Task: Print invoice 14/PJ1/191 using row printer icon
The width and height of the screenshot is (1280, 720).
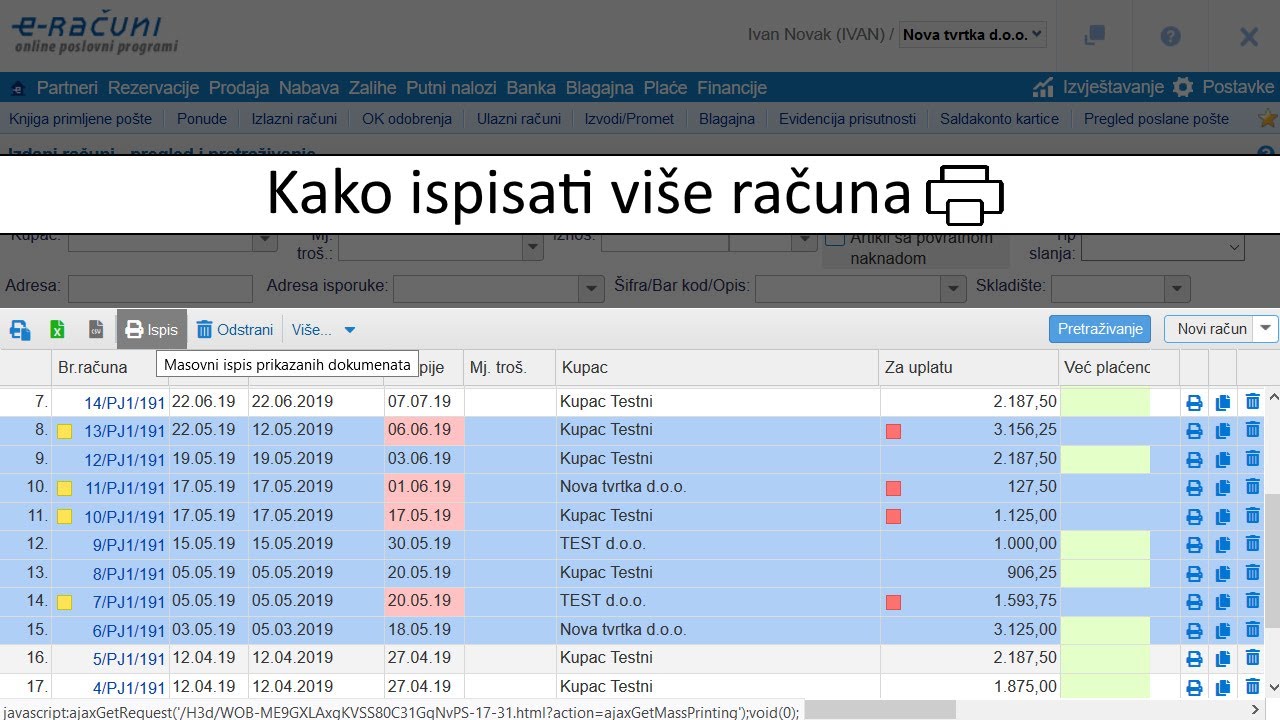Action: pos(1194,402)
